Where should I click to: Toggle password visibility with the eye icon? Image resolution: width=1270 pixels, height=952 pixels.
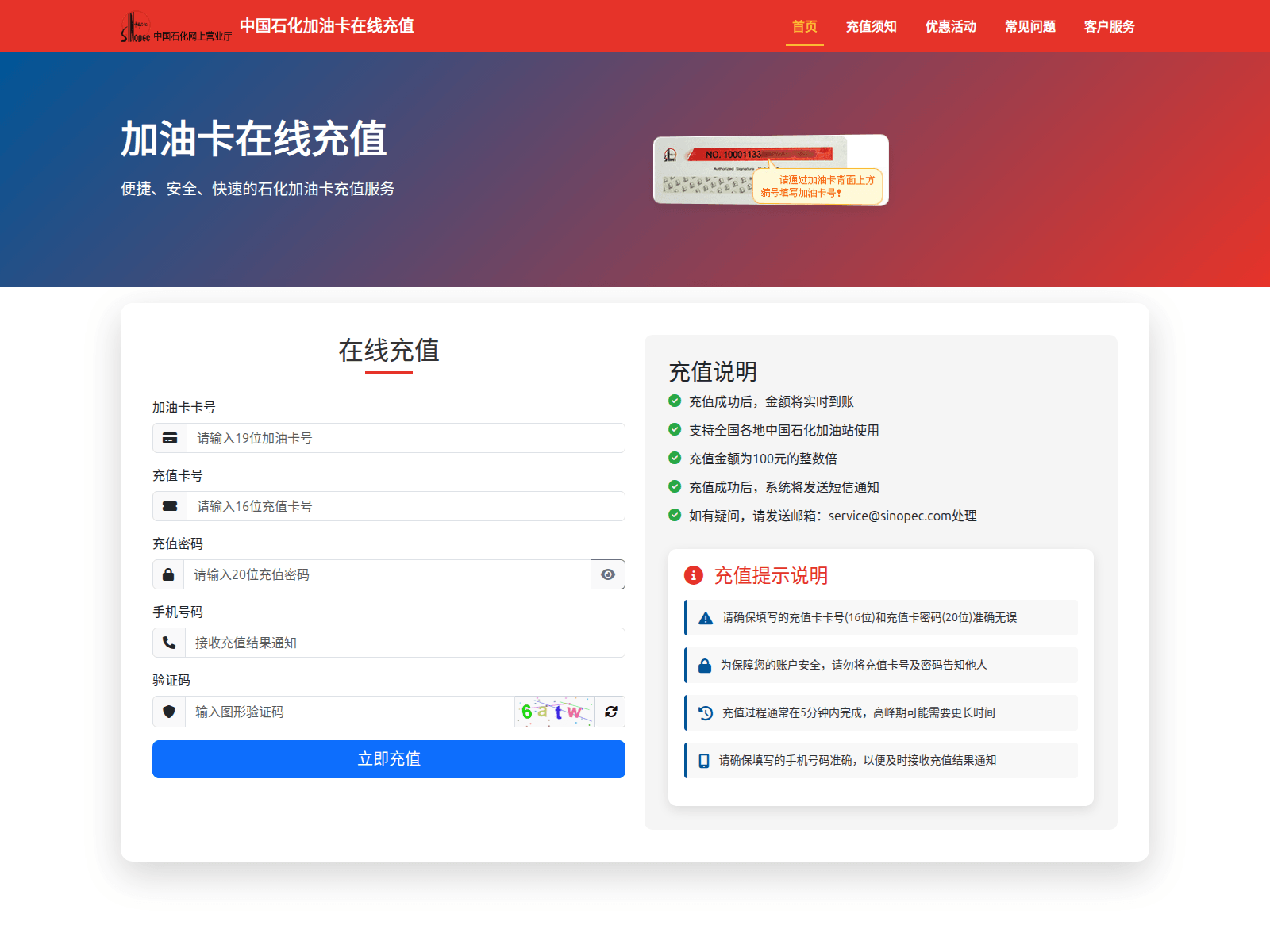coord(608,574)
